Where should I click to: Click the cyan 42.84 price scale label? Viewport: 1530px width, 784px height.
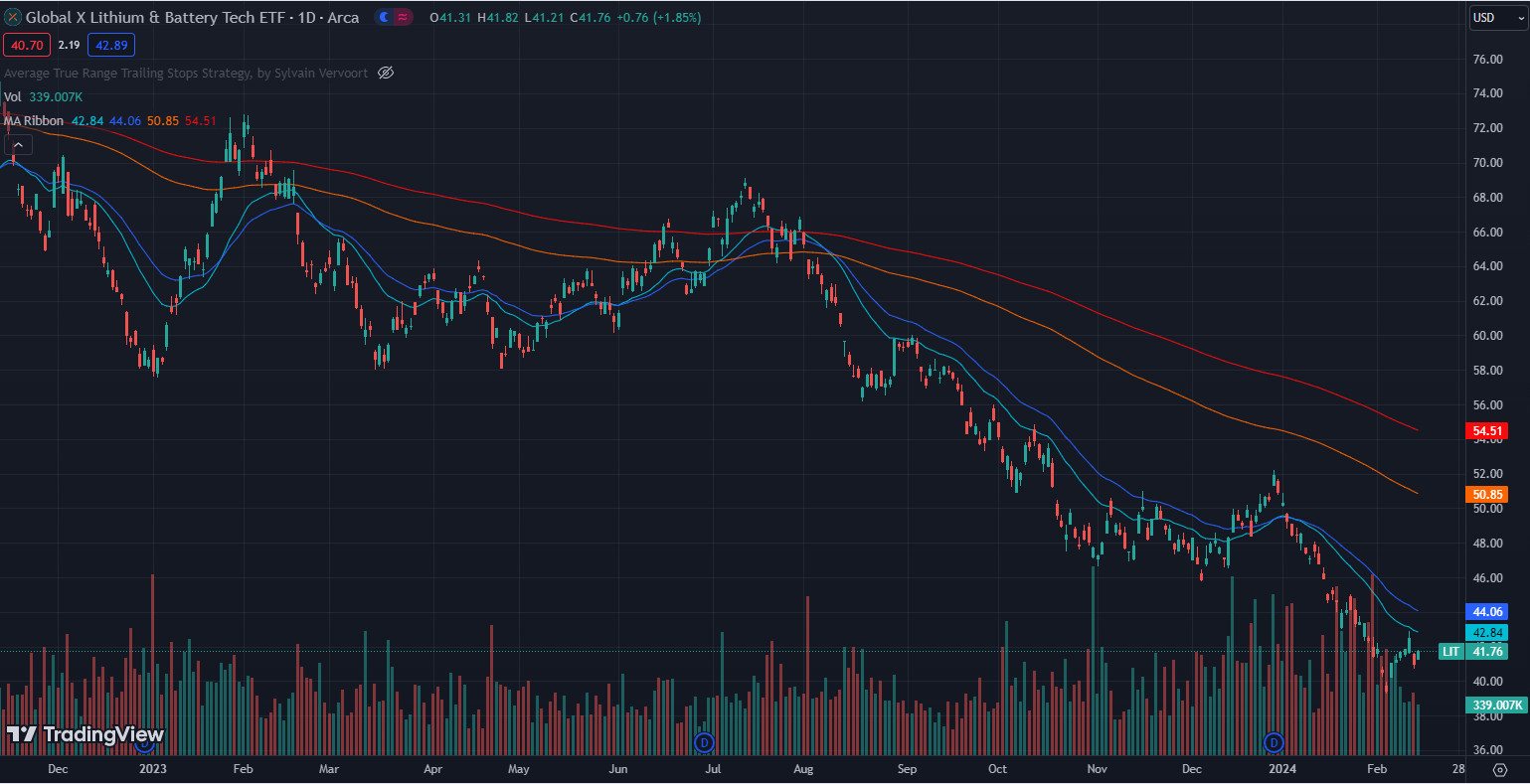[1487, 633]
